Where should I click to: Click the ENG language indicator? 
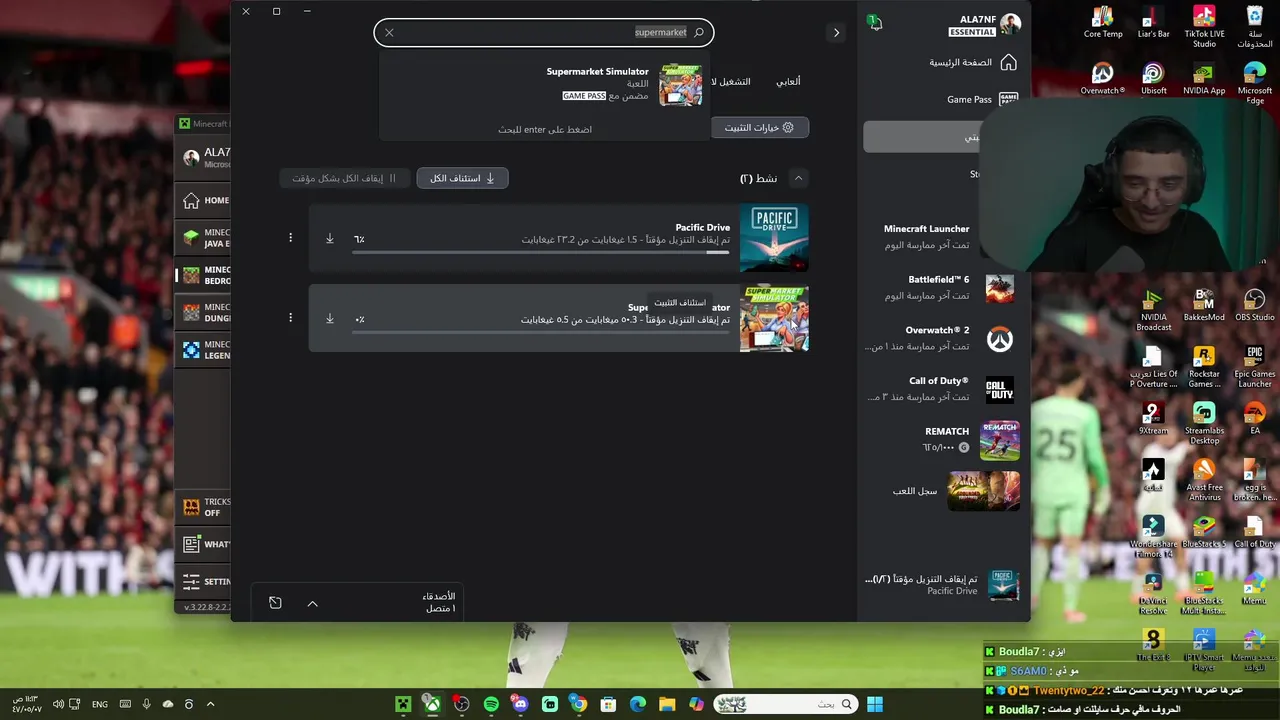100,705
